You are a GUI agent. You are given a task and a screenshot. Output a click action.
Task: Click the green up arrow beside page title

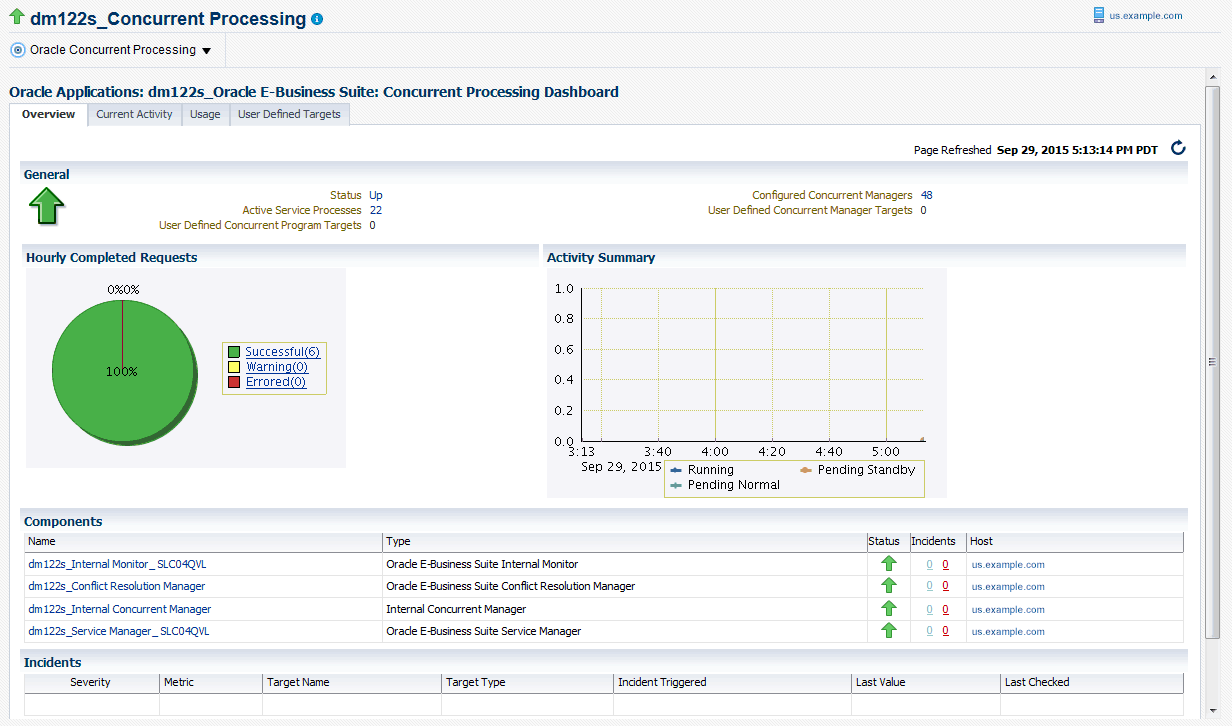(17, 17)
